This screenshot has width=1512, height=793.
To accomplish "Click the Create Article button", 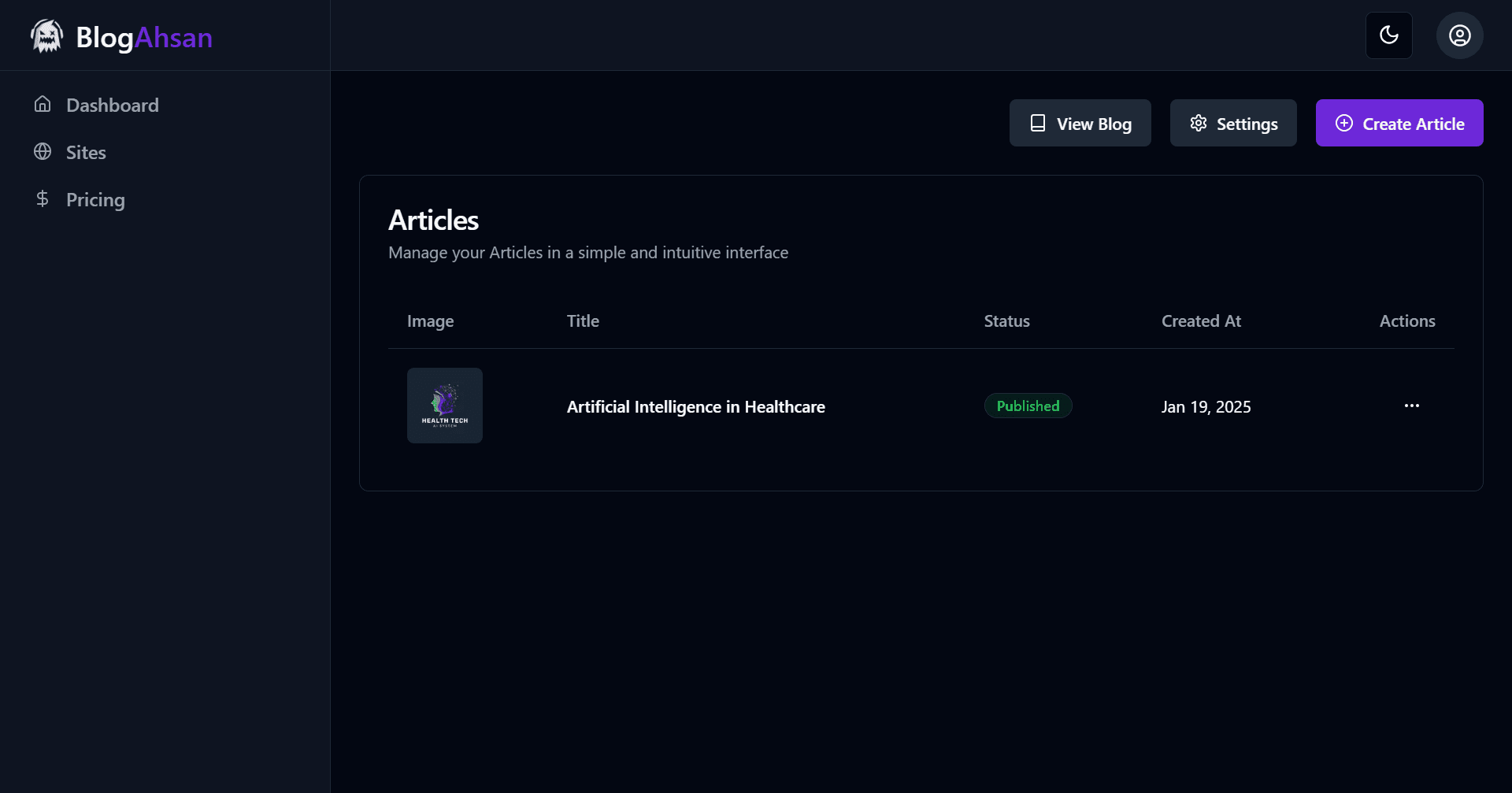I will coord(1399,123).
